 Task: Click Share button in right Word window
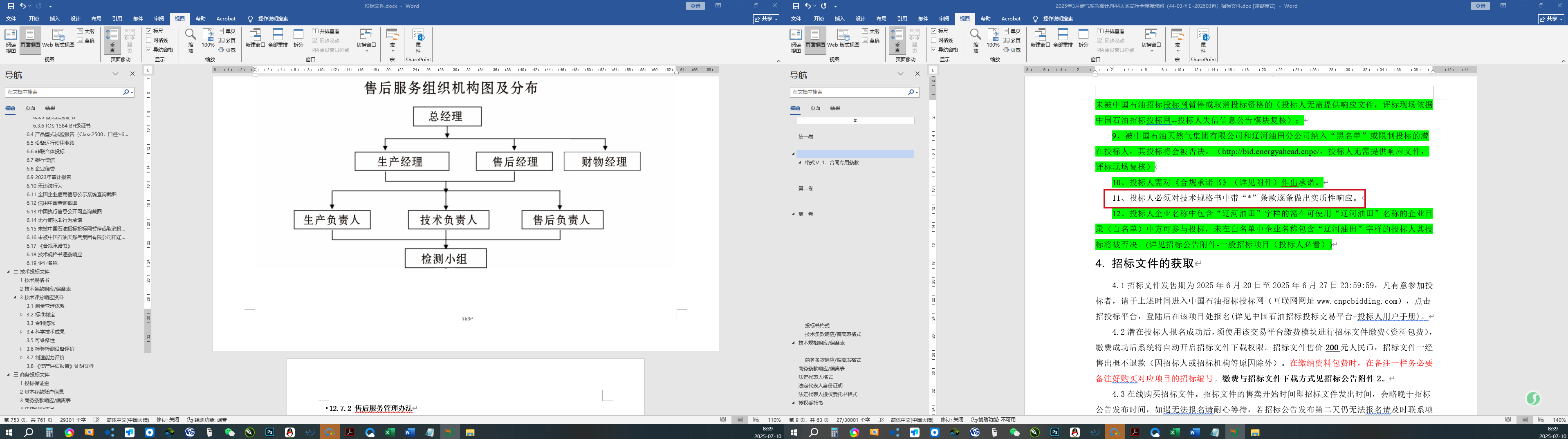tap(1550, 19)
